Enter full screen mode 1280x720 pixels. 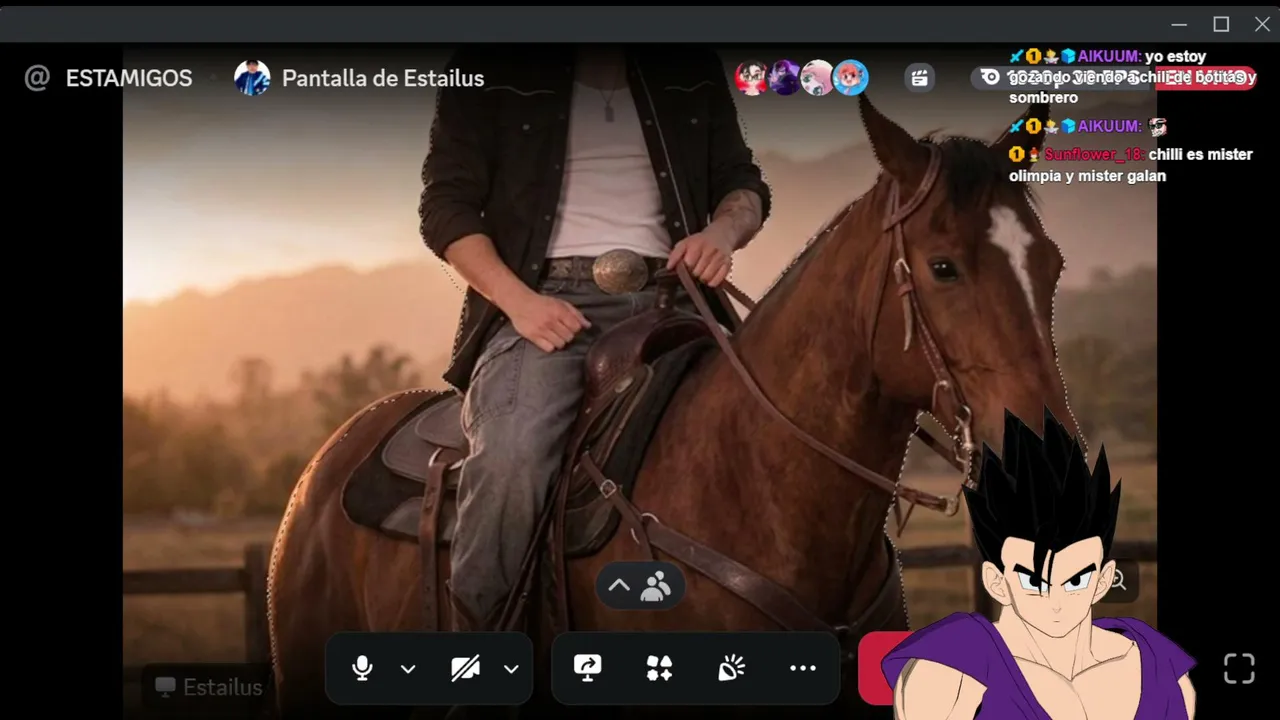click(x=1239, y=669)
